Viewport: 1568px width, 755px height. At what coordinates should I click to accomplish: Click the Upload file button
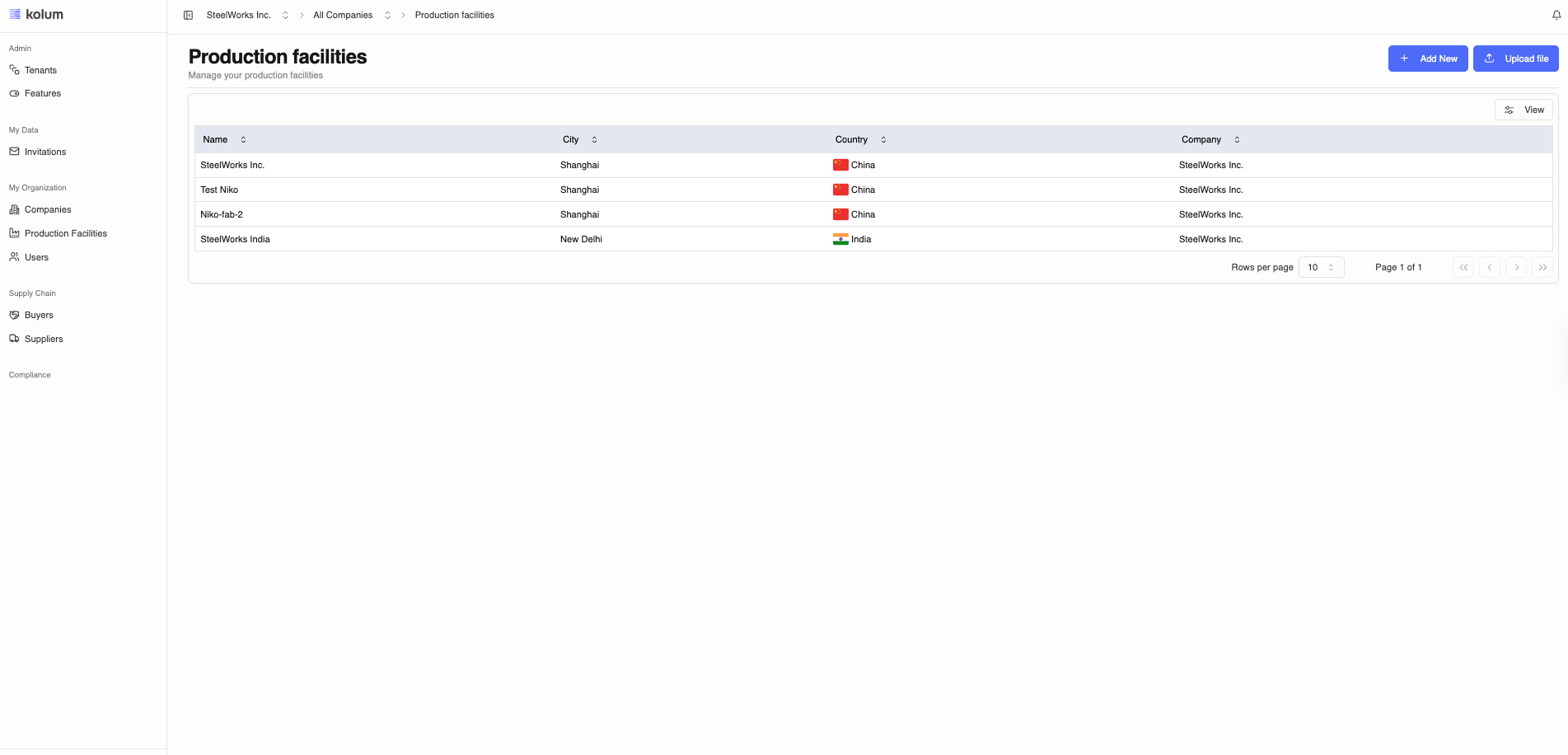[1515, 59]
